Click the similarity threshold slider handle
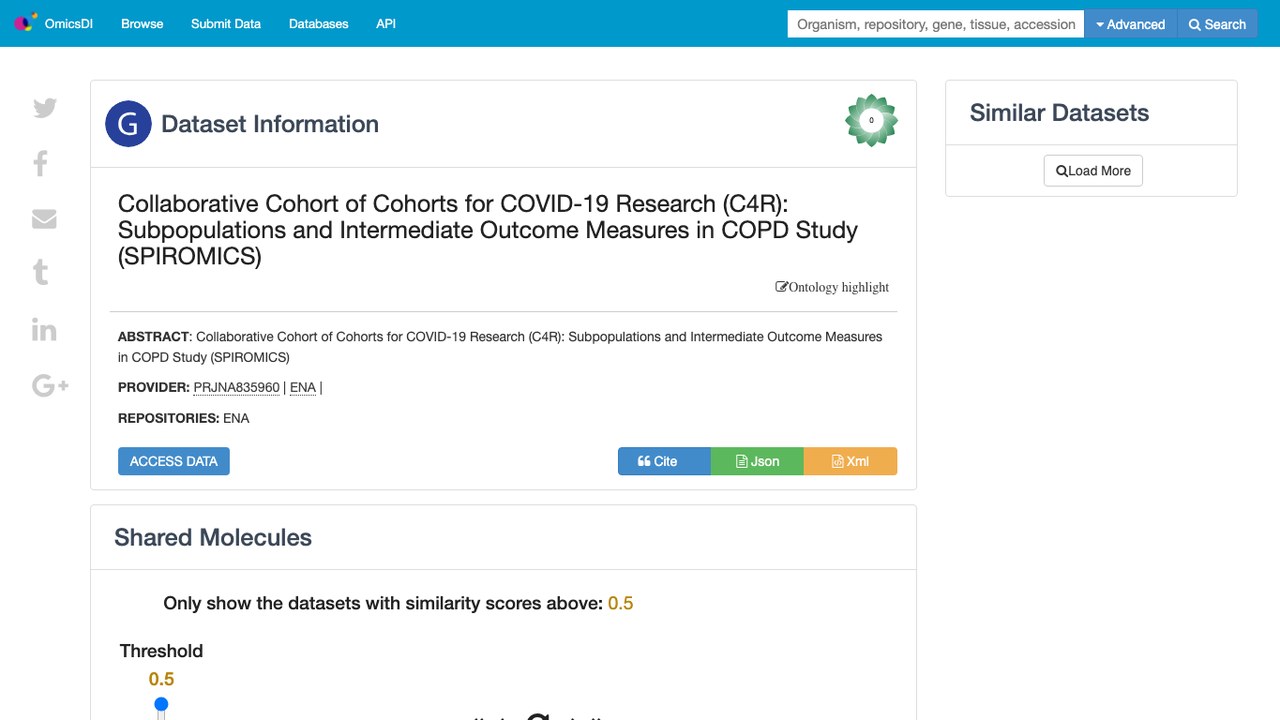1280x720 pixels. tap(161, 705)
